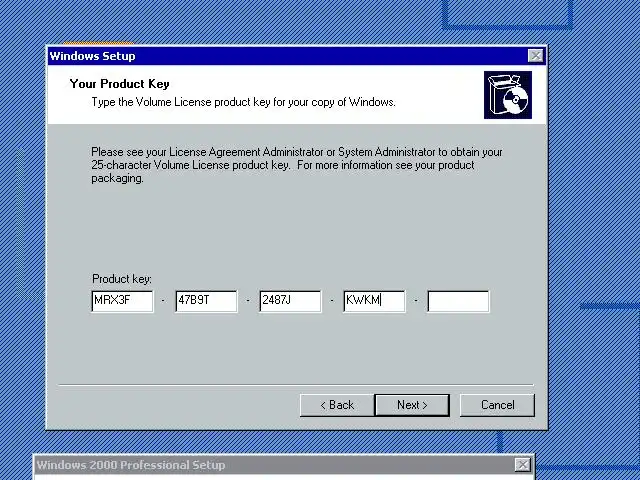The height and width of the screenshot is (480, 640).
Task: Focus the second product key field 47B9T
Action: tap(207, 301)
